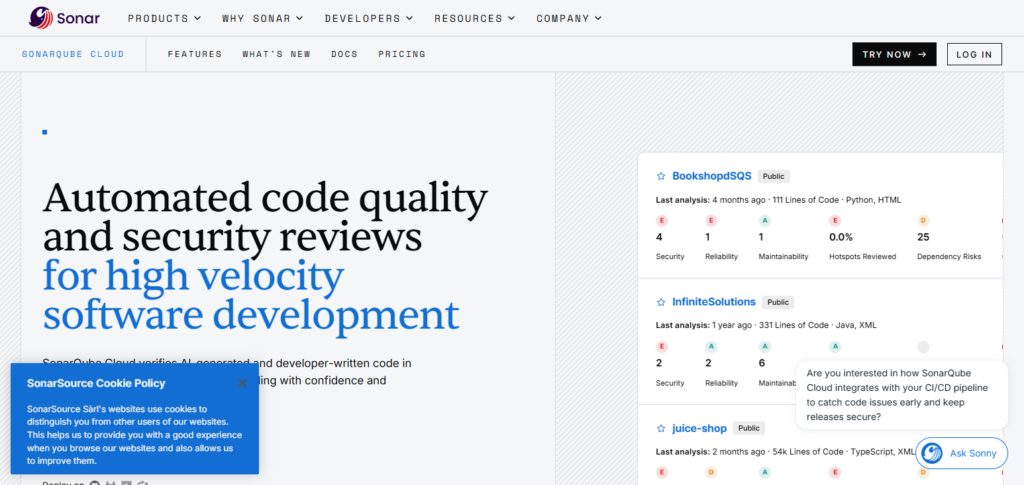Open the DOCS tab
This screenshot has height=485, width=1024.
coord(344,54)
